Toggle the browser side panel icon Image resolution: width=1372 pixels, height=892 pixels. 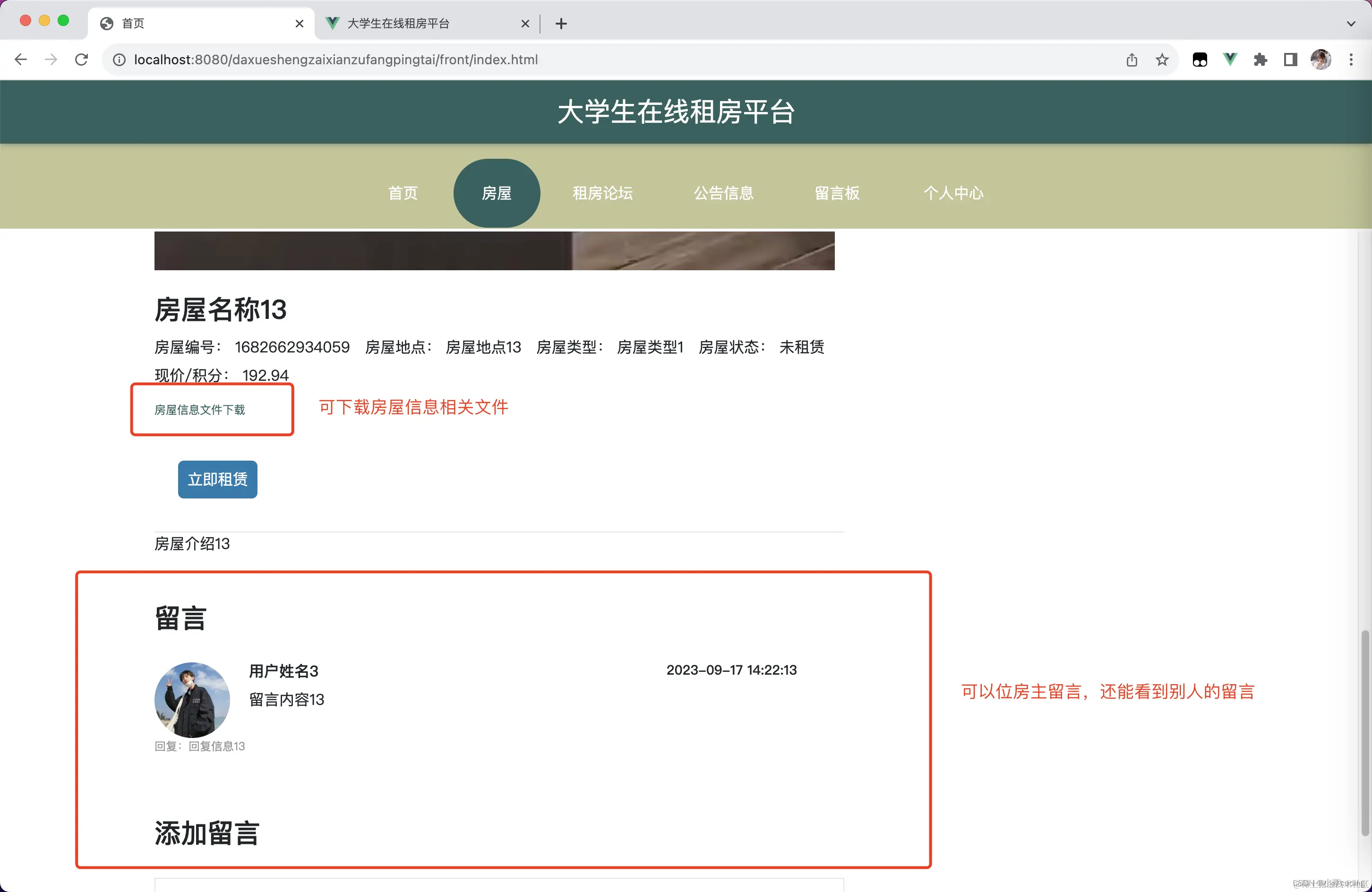(1291, 60)
